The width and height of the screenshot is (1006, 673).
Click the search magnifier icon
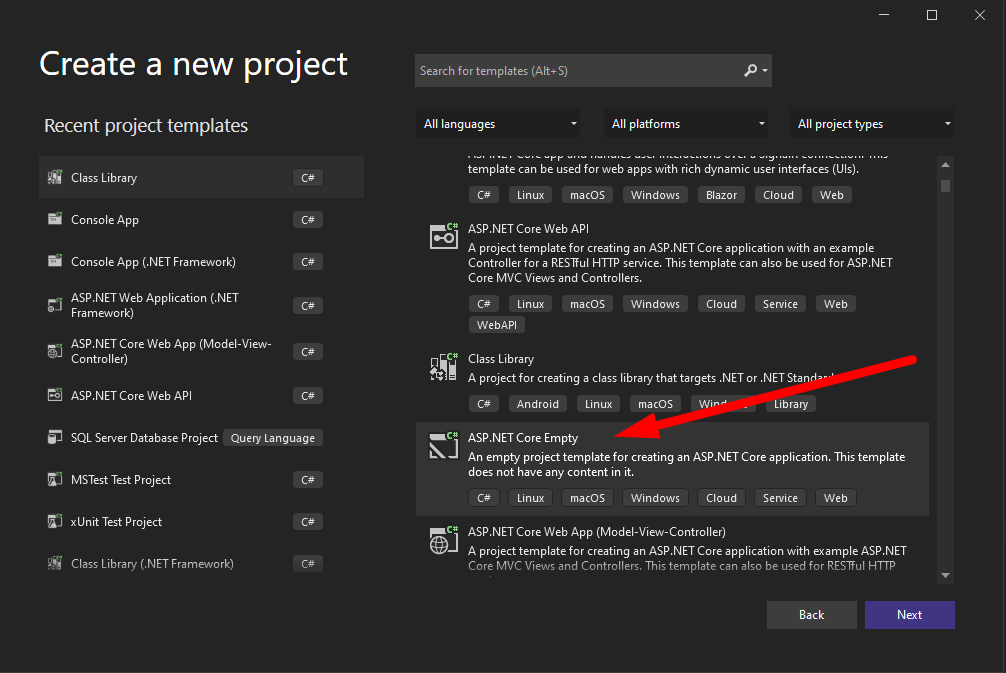(x=751, y=71)
